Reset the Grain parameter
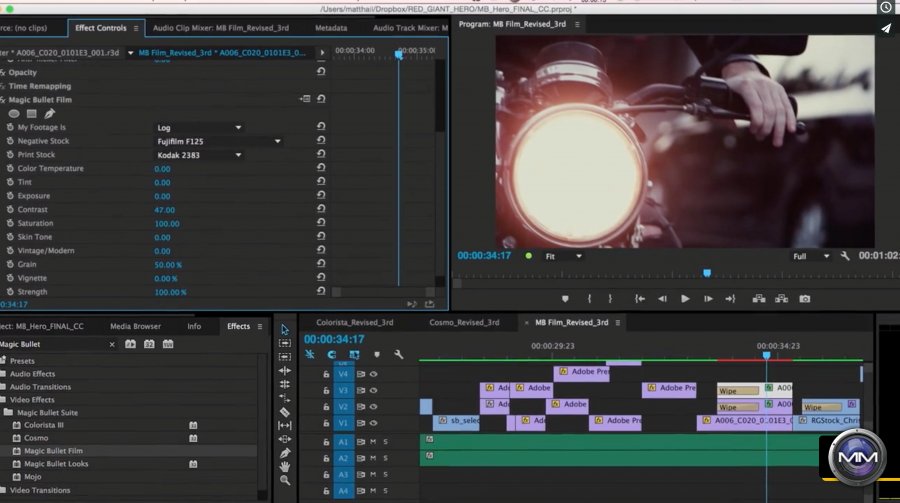Image resolution: width=900 pixels, height=503 pixels. click(x=321, y=264)
